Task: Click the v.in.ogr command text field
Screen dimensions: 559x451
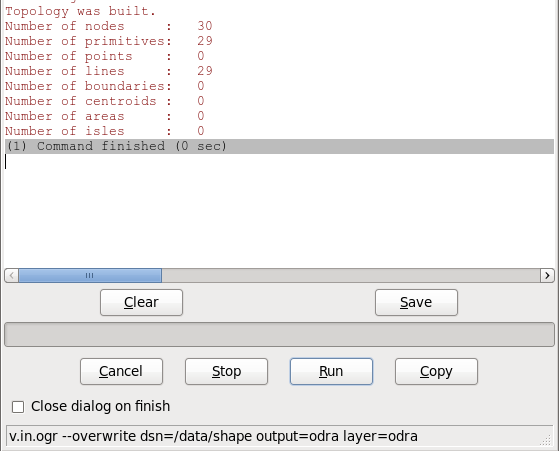Action: (280, 436)
